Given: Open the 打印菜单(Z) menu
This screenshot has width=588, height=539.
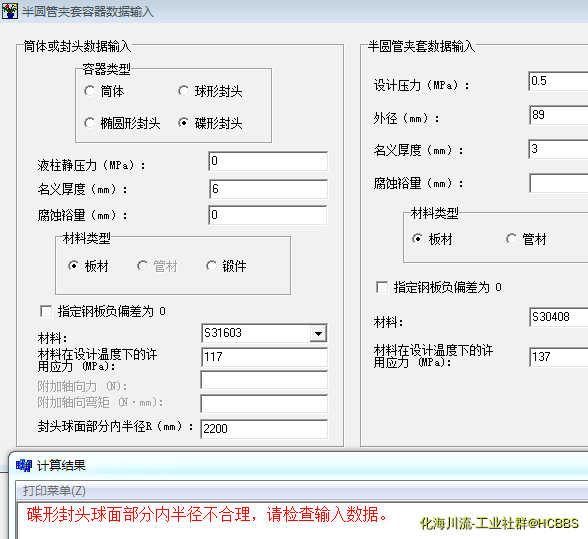Looking at the screenshot, I should tap(54, 490).
